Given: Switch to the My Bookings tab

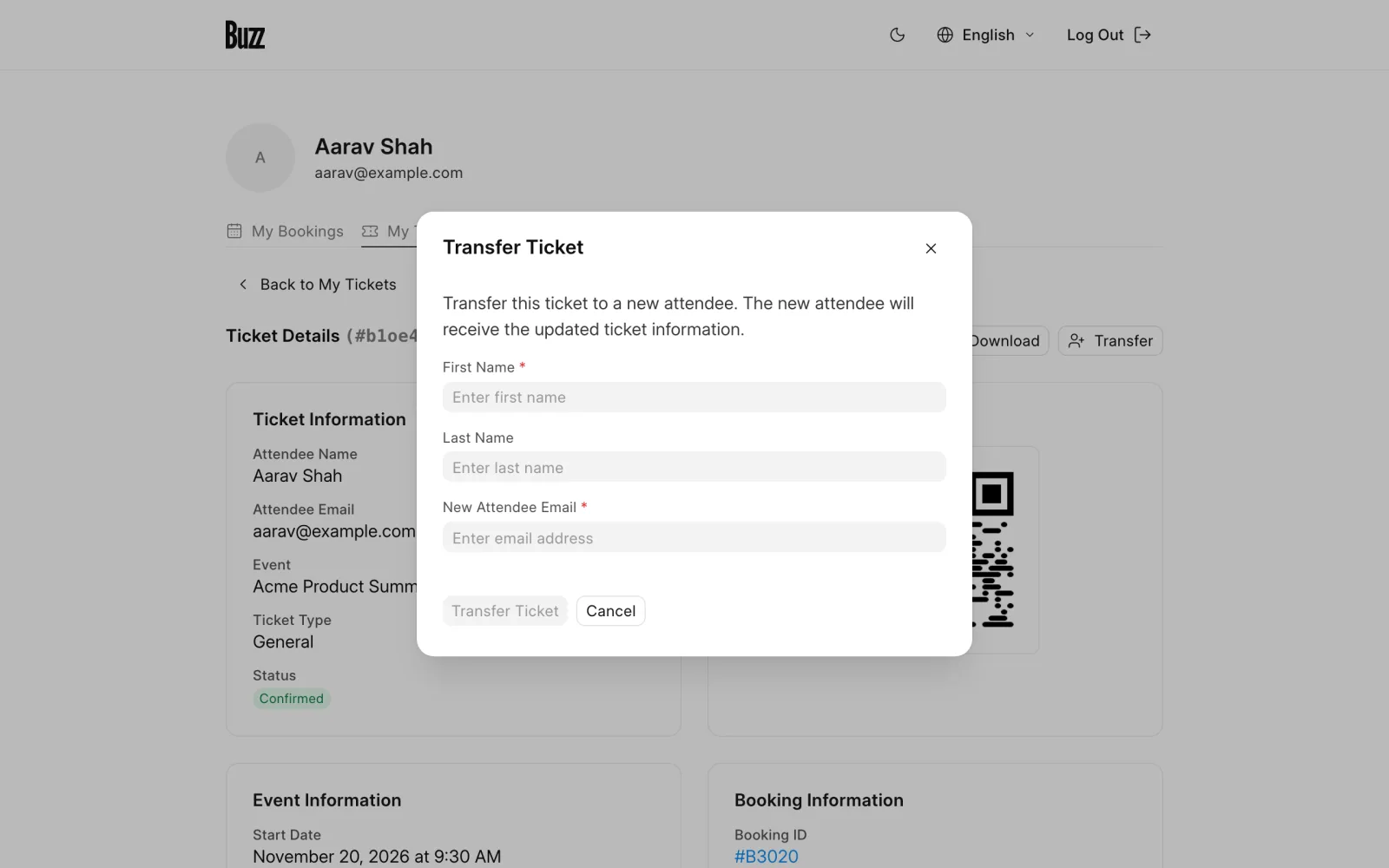Looking at the screenshot, I should click(285, 231).
